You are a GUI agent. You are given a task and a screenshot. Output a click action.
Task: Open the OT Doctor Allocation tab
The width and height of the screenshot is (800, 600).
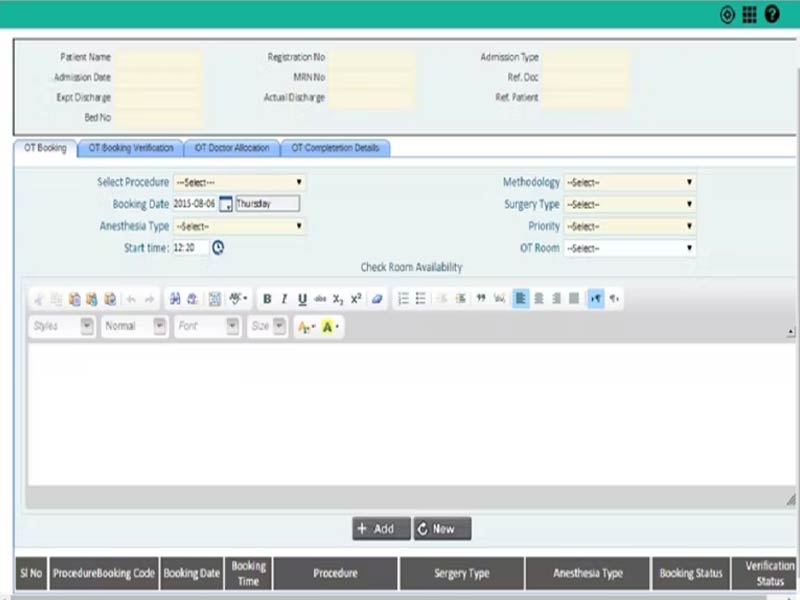[x=232, y=148]
